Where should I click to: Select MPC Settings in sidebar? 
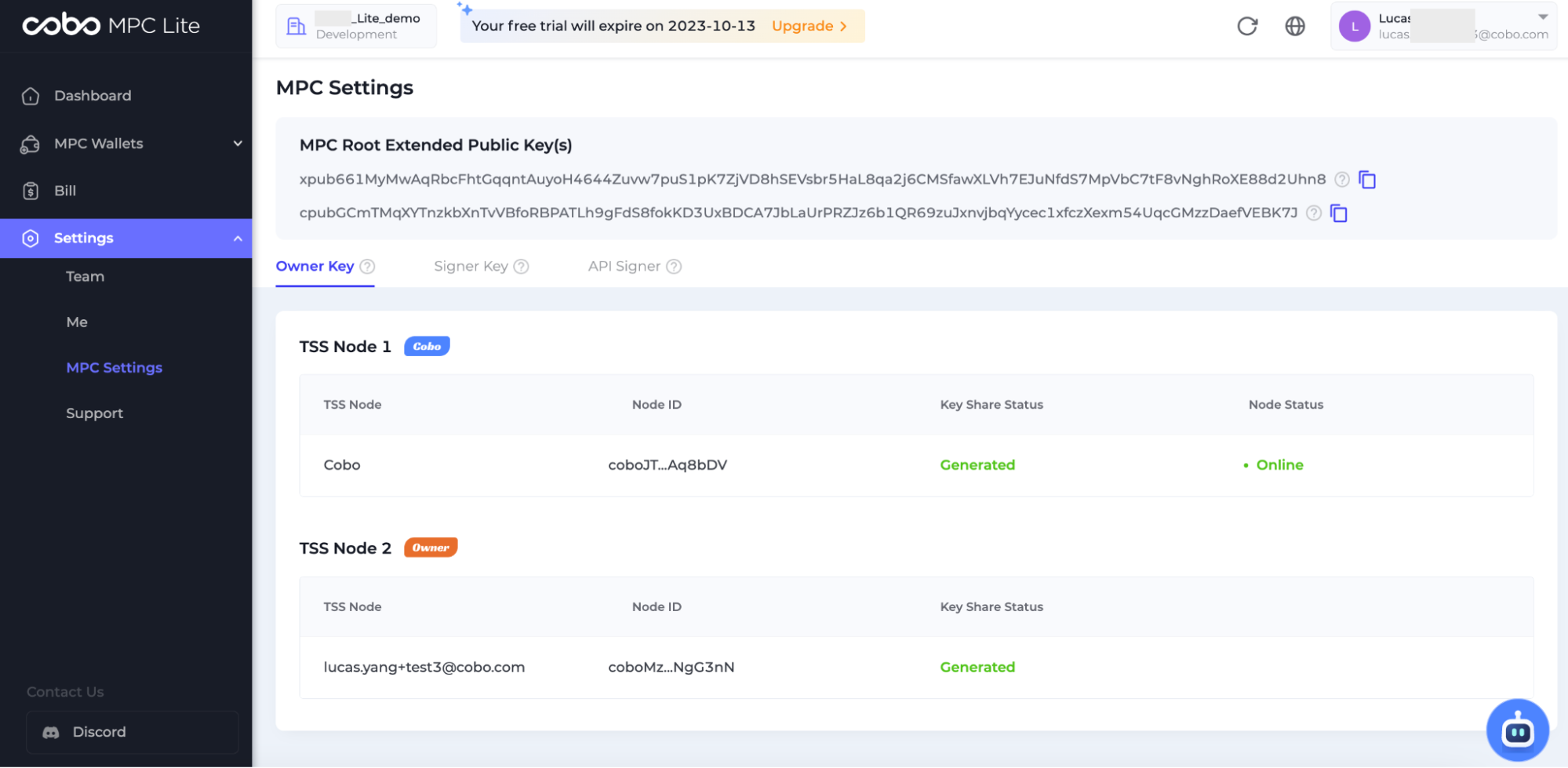(115, 368)
